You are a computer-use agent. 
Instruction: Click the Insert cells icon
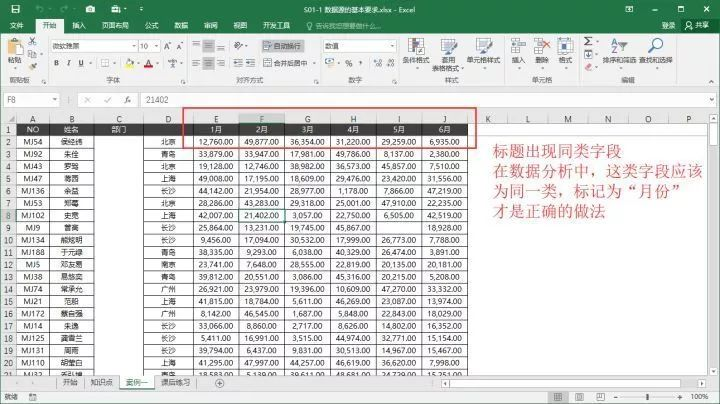click(518, 46)
